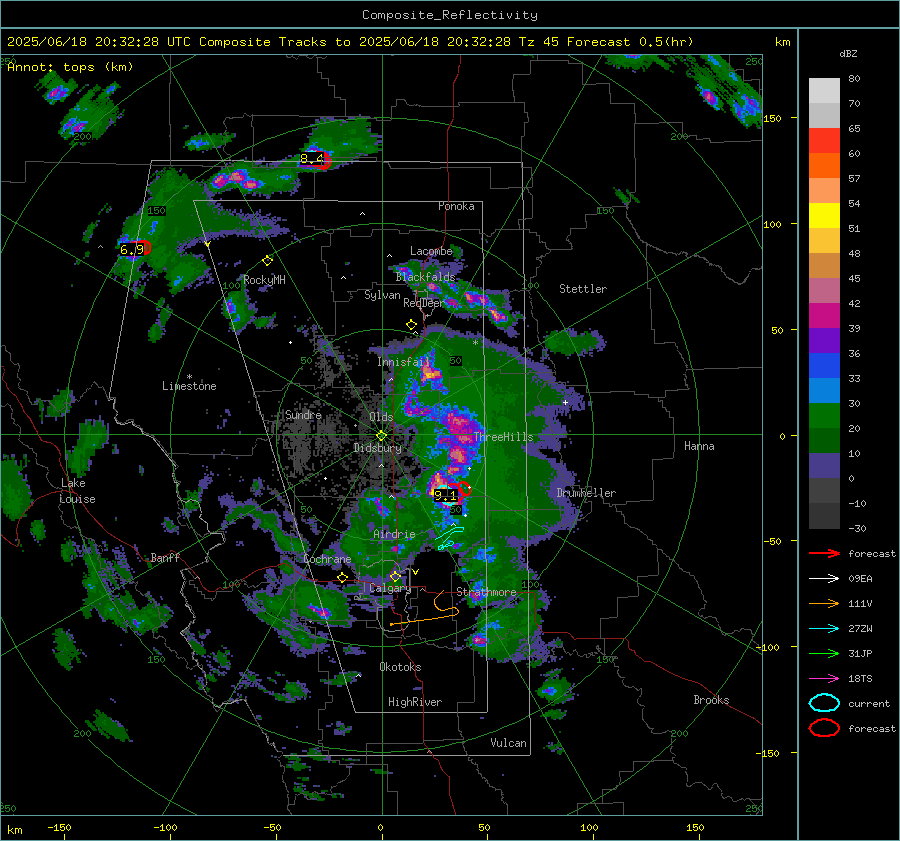
Task: Click the Strathmore city label
Action: coord(486,592)
